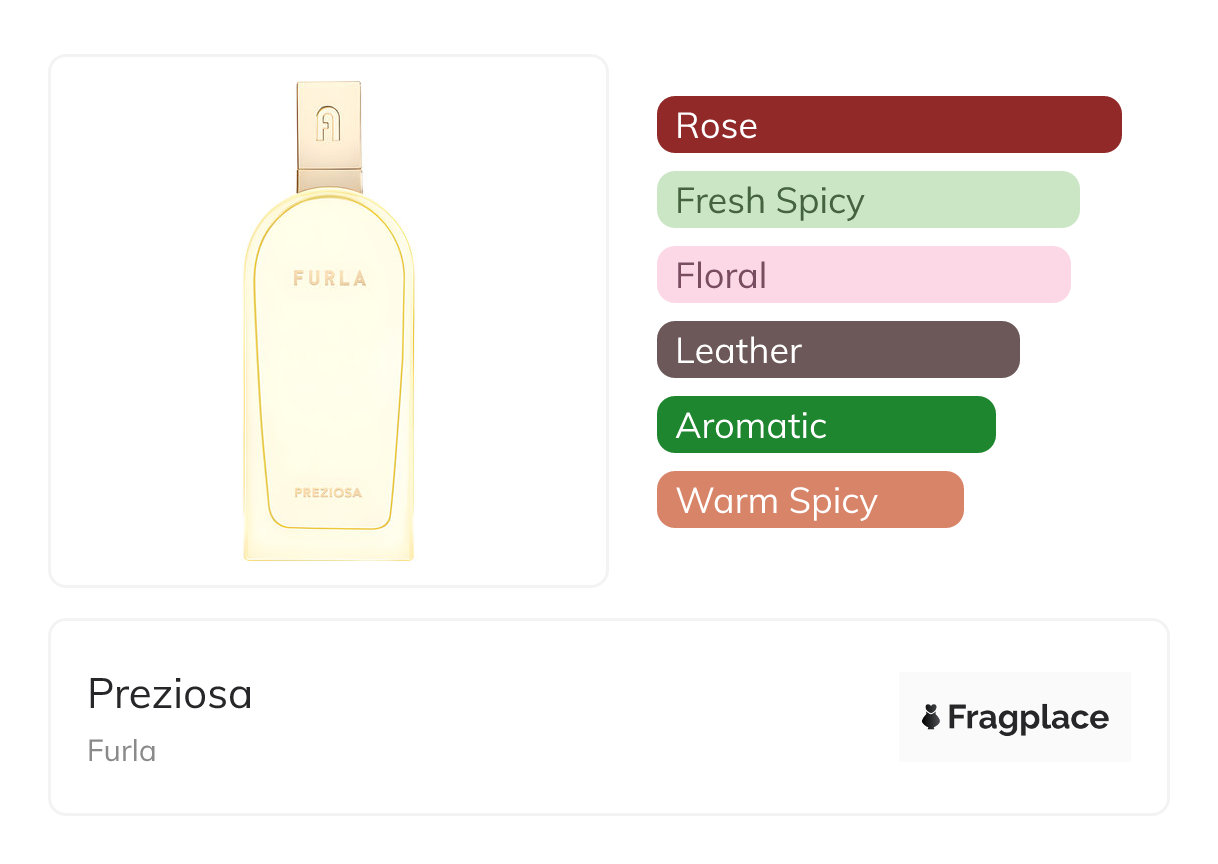Select the green Aromatic accord bar
1218x864 pixels.
(x=826, y=425)
